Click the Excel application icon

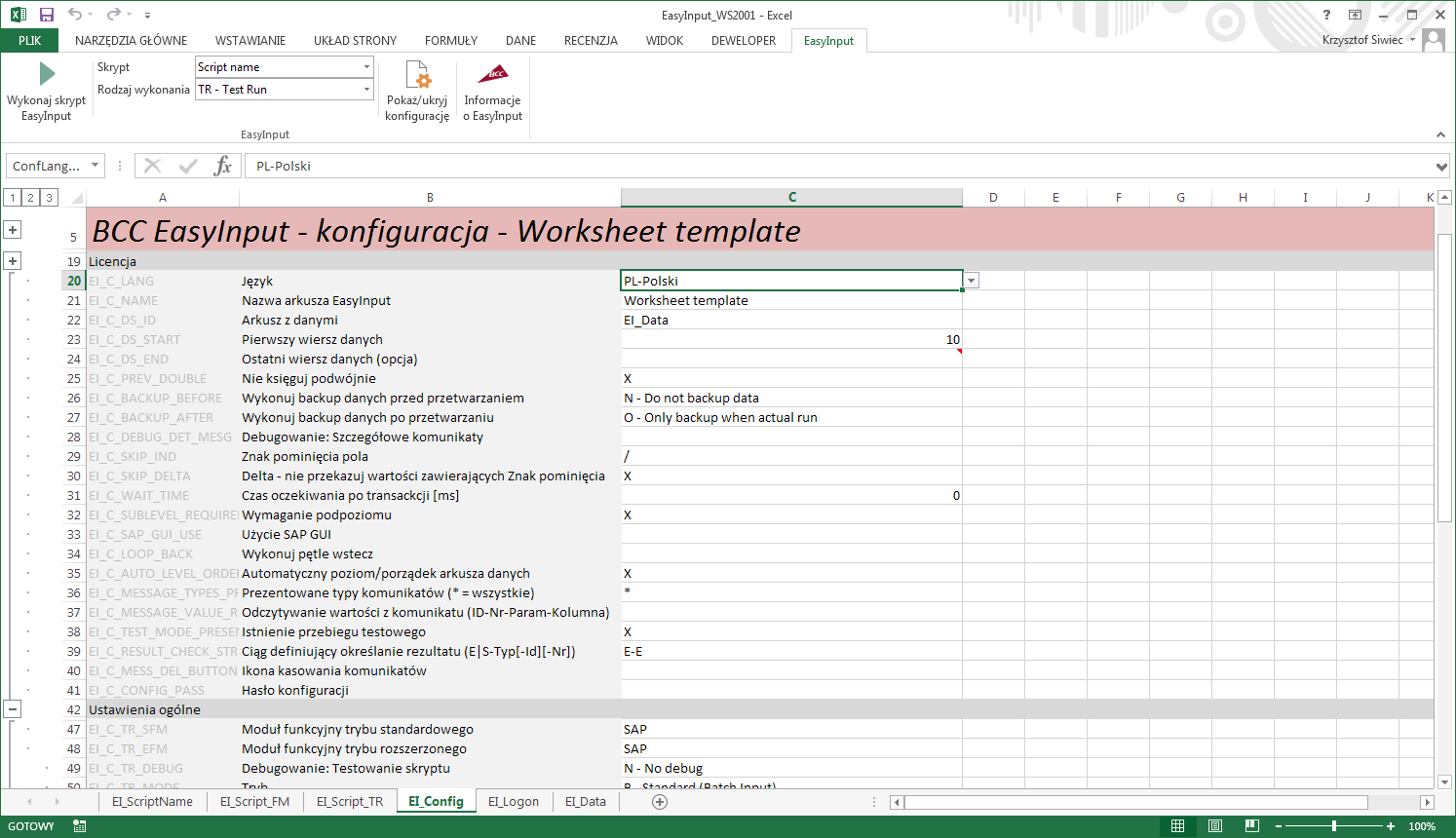19,15
